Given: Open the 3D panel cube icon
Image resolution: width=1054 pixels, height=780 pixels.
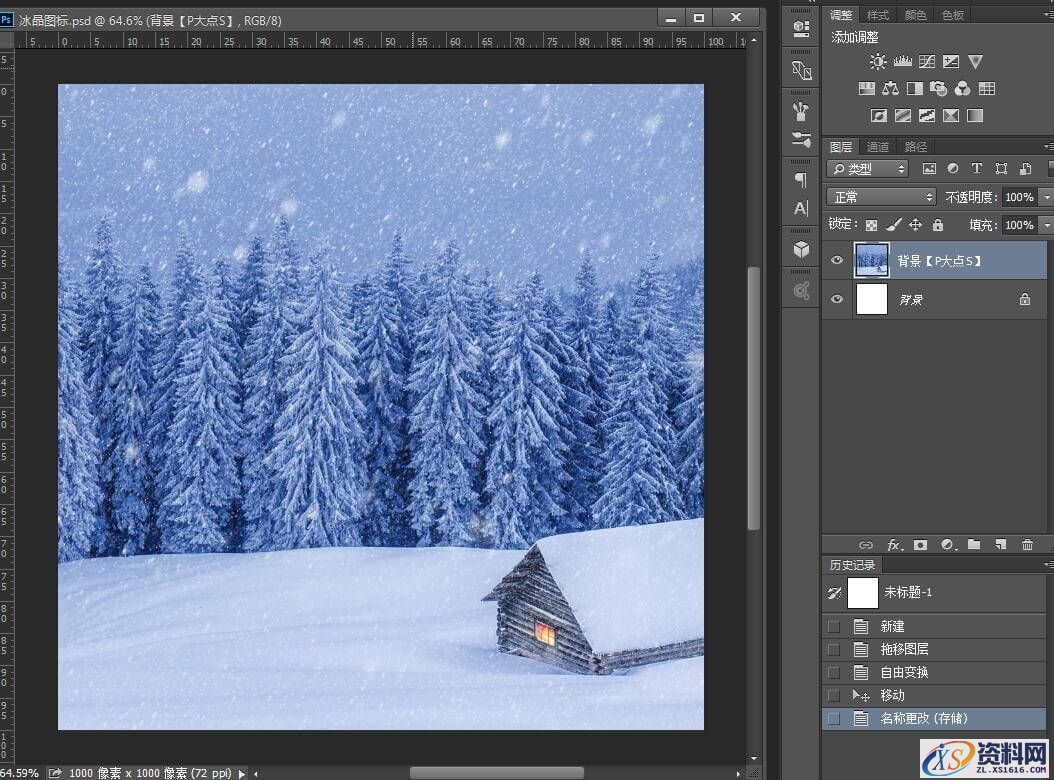Looking at the screenshot, I should click(x=801, y=248).
